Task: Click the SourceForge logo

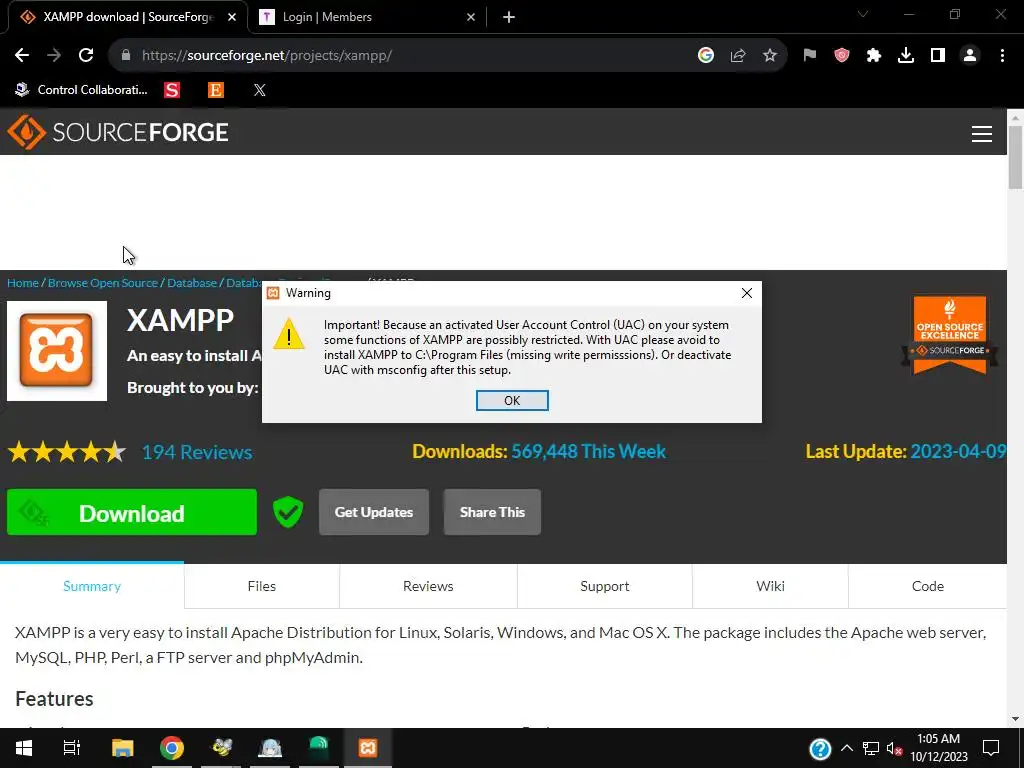Action: [118, 133]
